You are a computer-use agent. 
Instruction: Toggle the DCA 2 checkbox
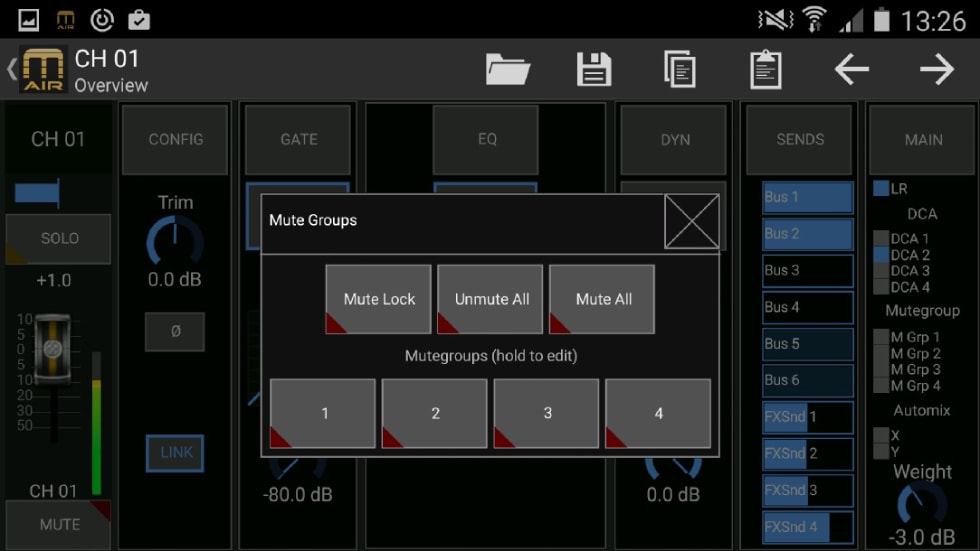click(x=881, y=255)
